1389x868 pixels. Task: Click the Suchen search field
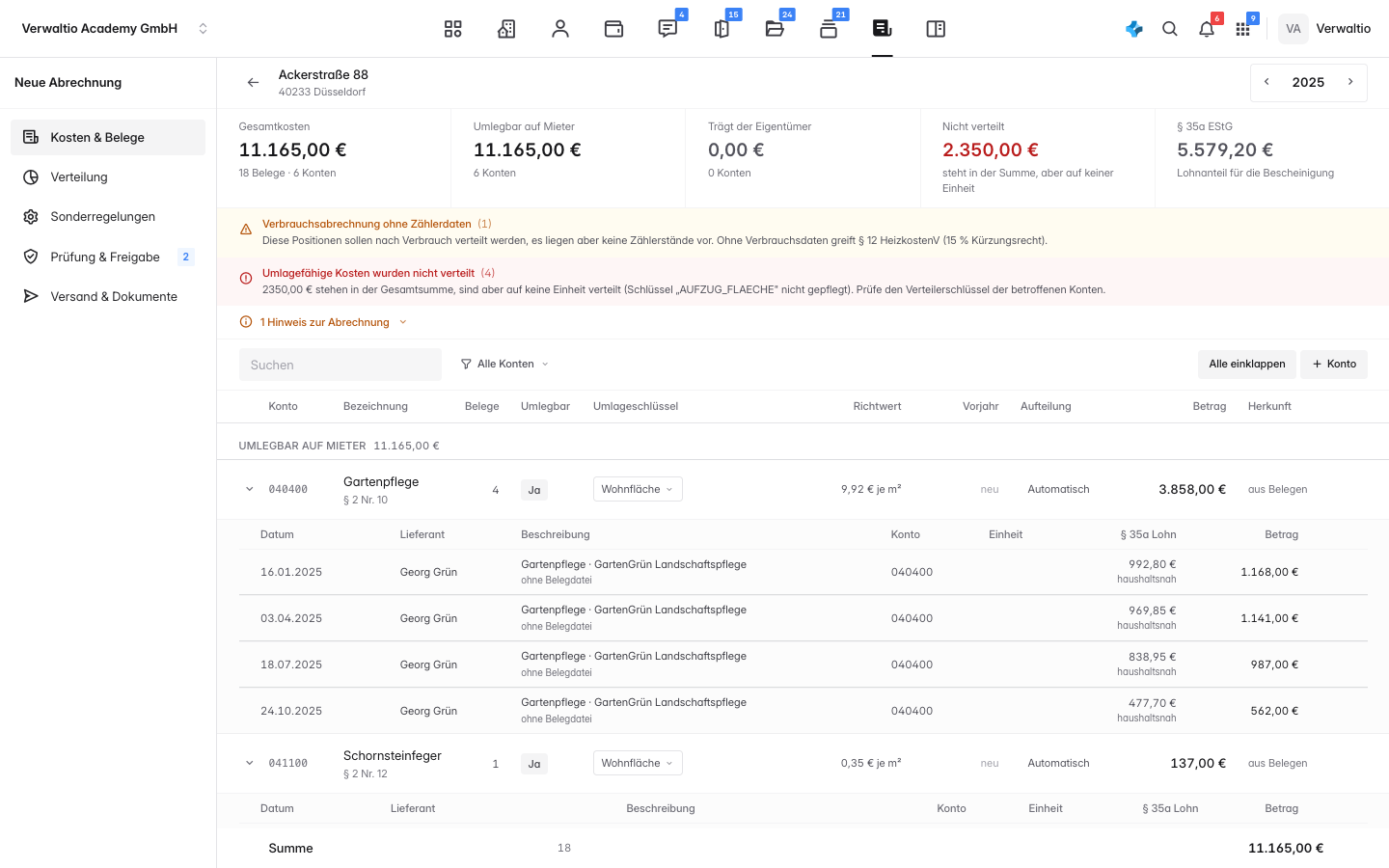[340, 365]
